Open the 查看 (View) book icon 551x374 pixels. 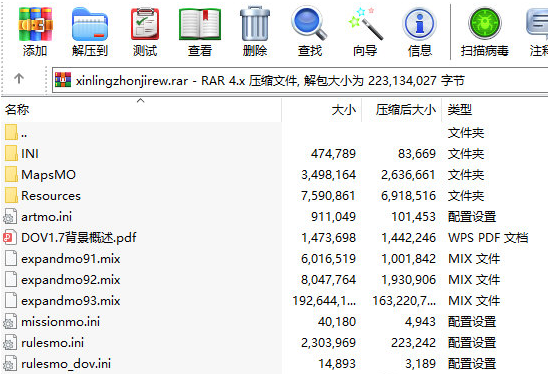click(x=200, y=25)
